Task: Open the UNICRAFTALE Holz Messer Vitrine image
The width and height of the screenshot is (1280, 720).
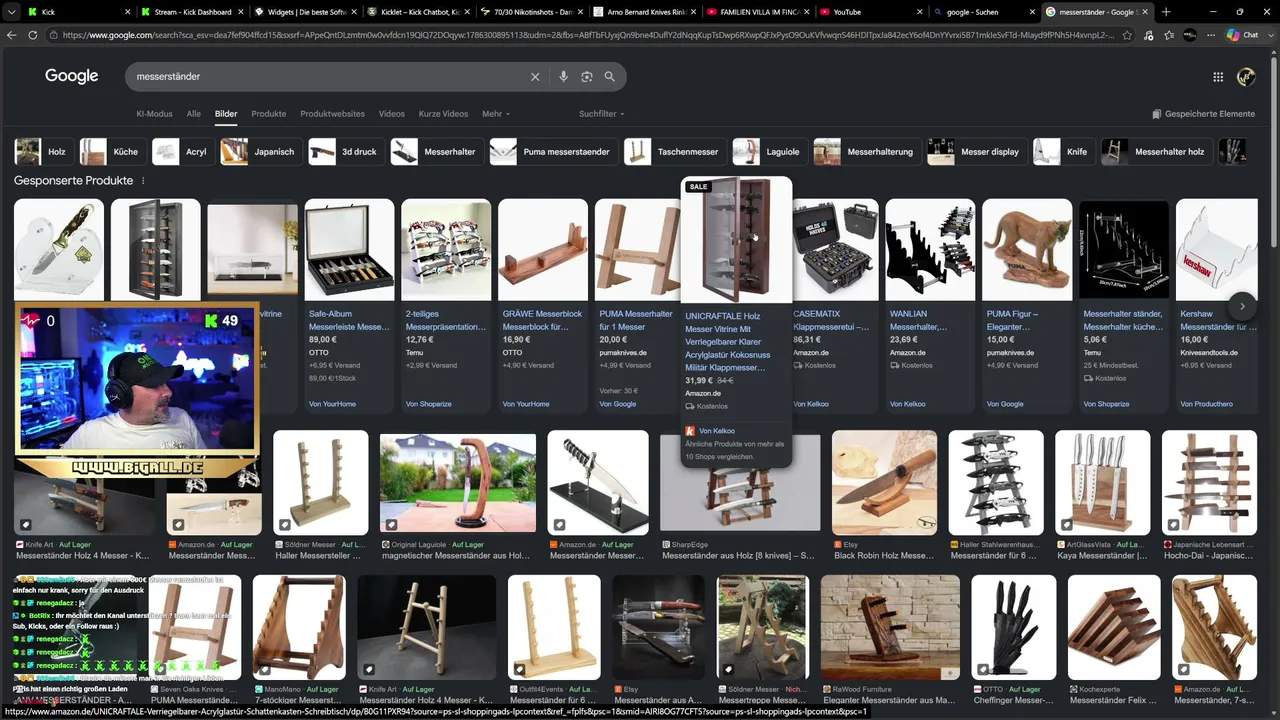Action: click(x=736, y=240)
